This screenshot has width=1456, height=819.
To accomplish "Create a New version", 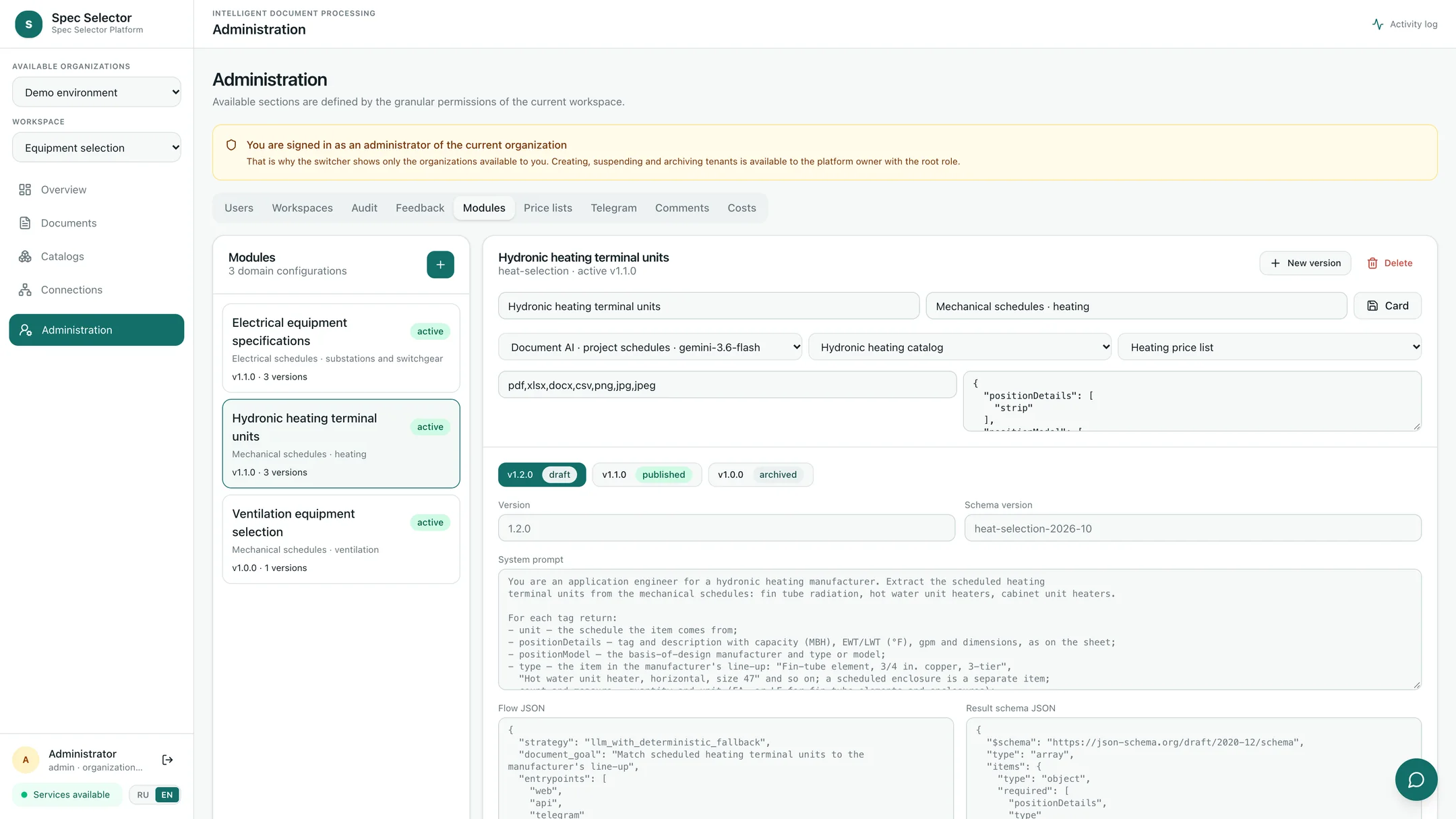I will (1305, 263).
